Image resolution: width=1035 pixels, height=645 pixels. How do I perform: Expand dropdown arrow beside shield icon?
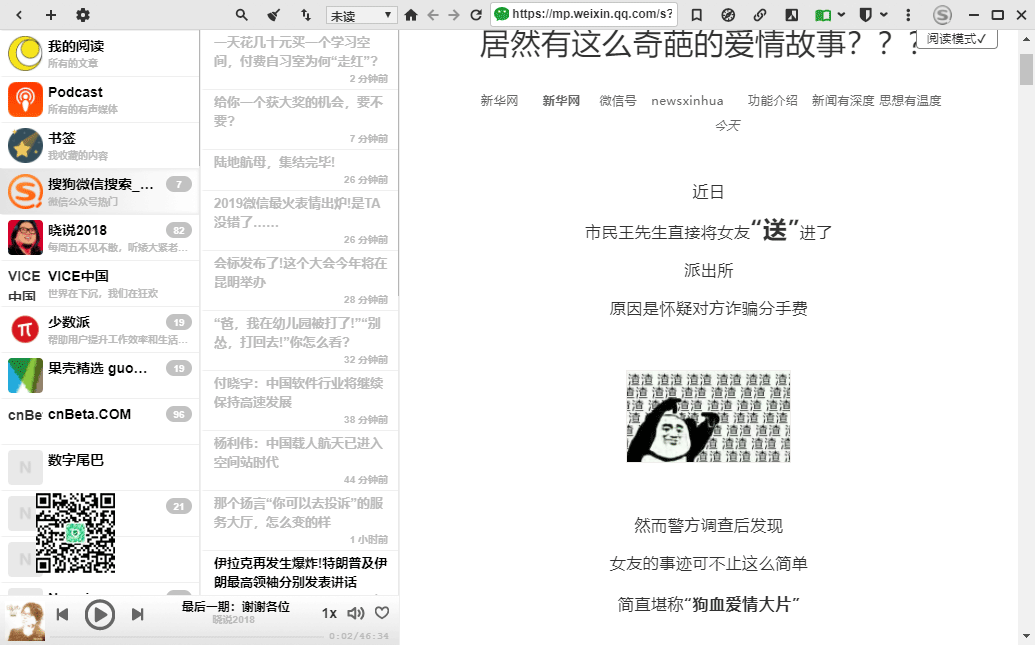tap(884, 15)
